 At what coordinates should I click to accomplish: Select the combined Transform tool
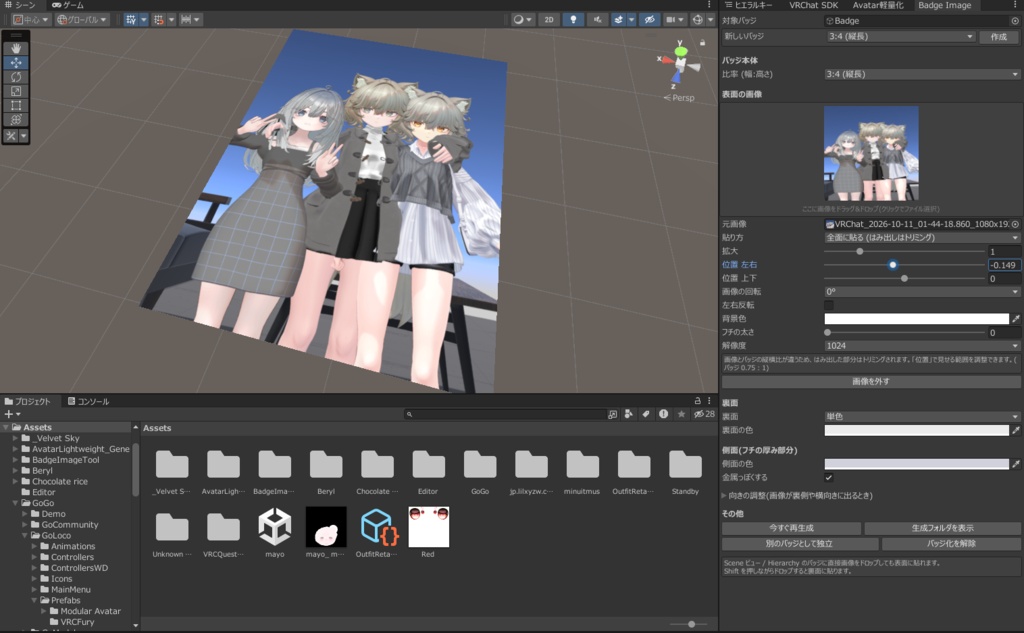tap(16, 120)
